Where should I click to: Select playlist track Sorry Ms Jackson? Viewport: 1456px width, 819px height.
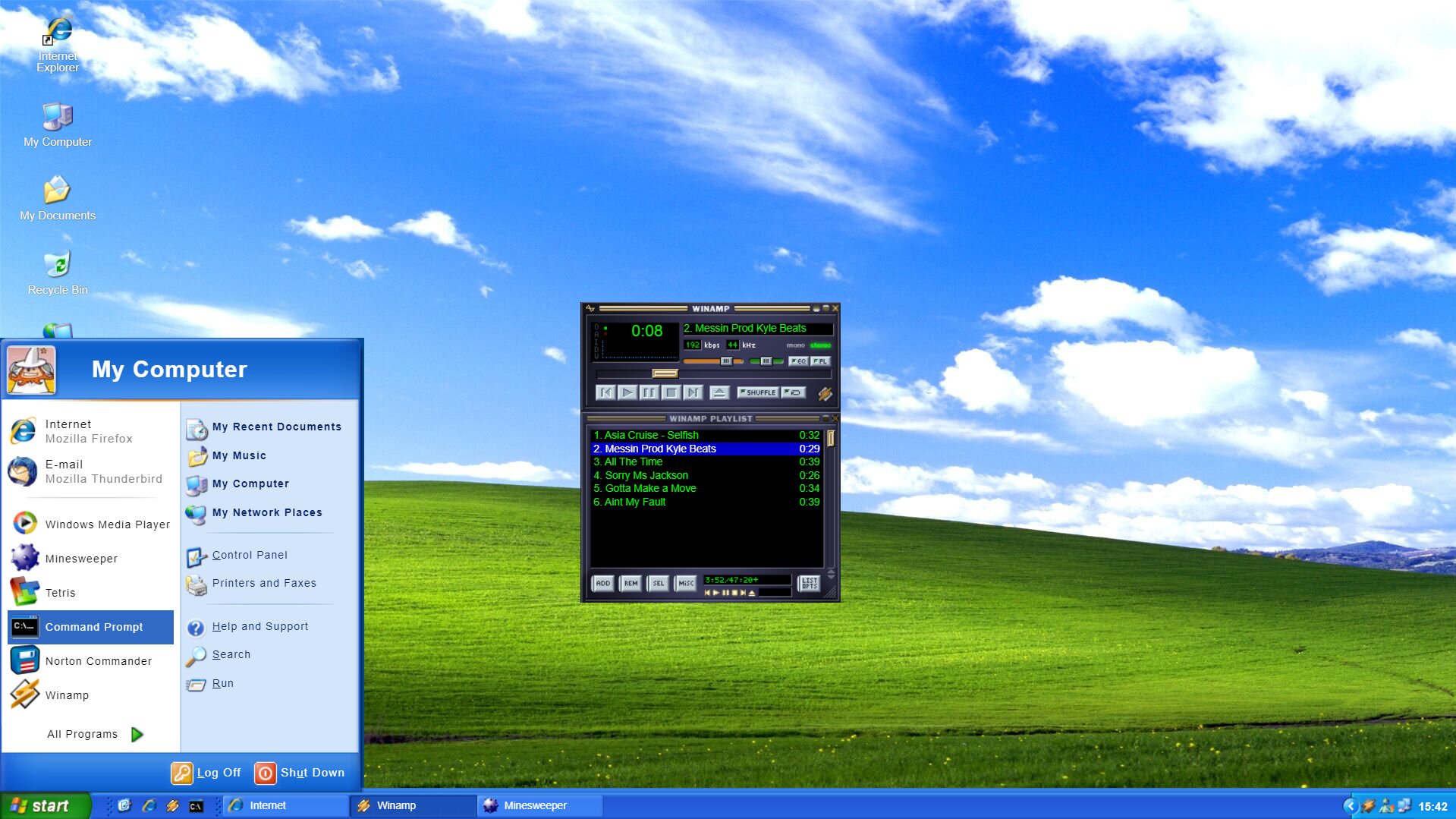tap(706, 475)
